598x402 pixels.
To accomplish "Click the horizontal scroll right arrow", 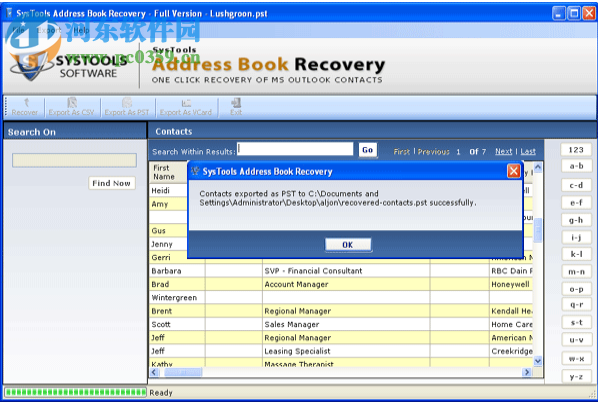I will (527, 372).
